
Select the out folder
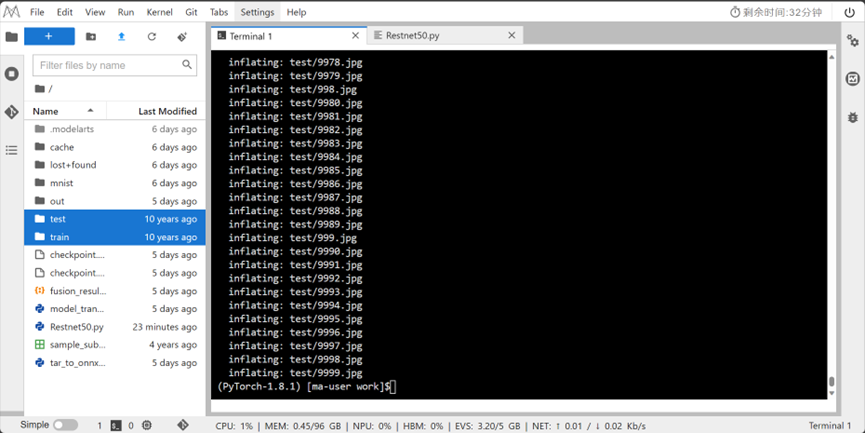(x=115, y=201)
